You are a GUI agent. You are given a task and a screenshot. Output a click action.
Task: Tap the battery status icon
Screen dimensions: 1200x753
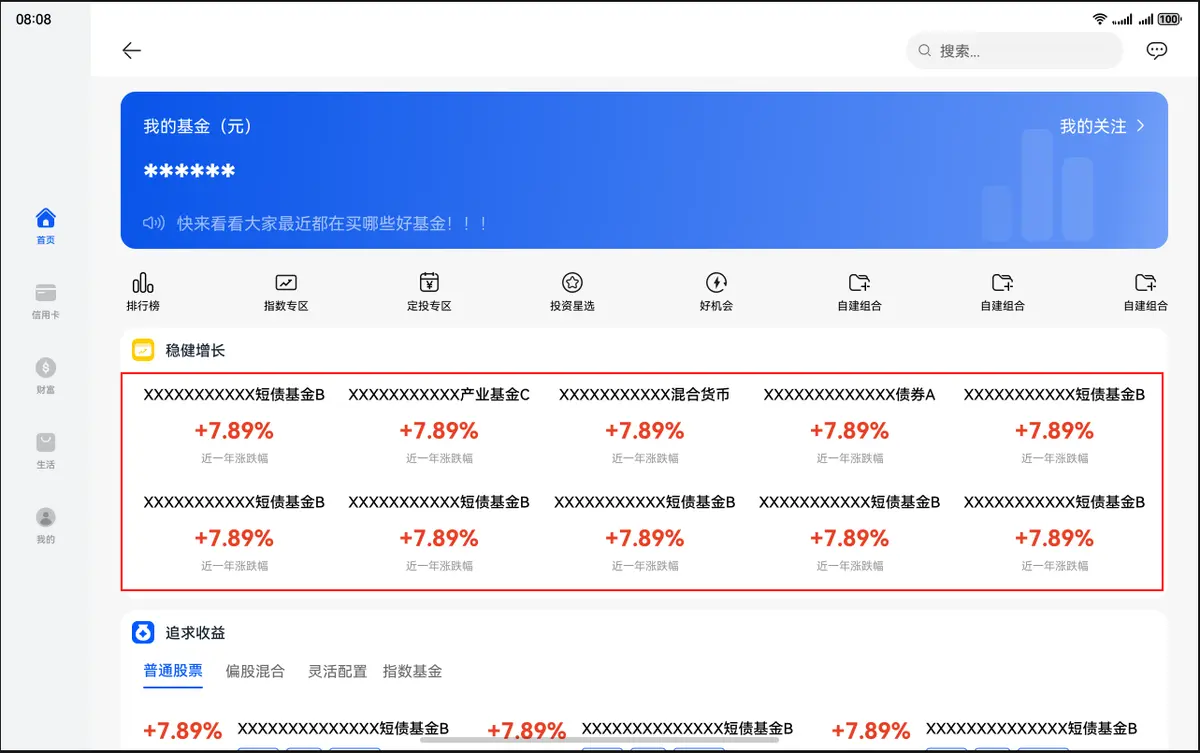1169,19
